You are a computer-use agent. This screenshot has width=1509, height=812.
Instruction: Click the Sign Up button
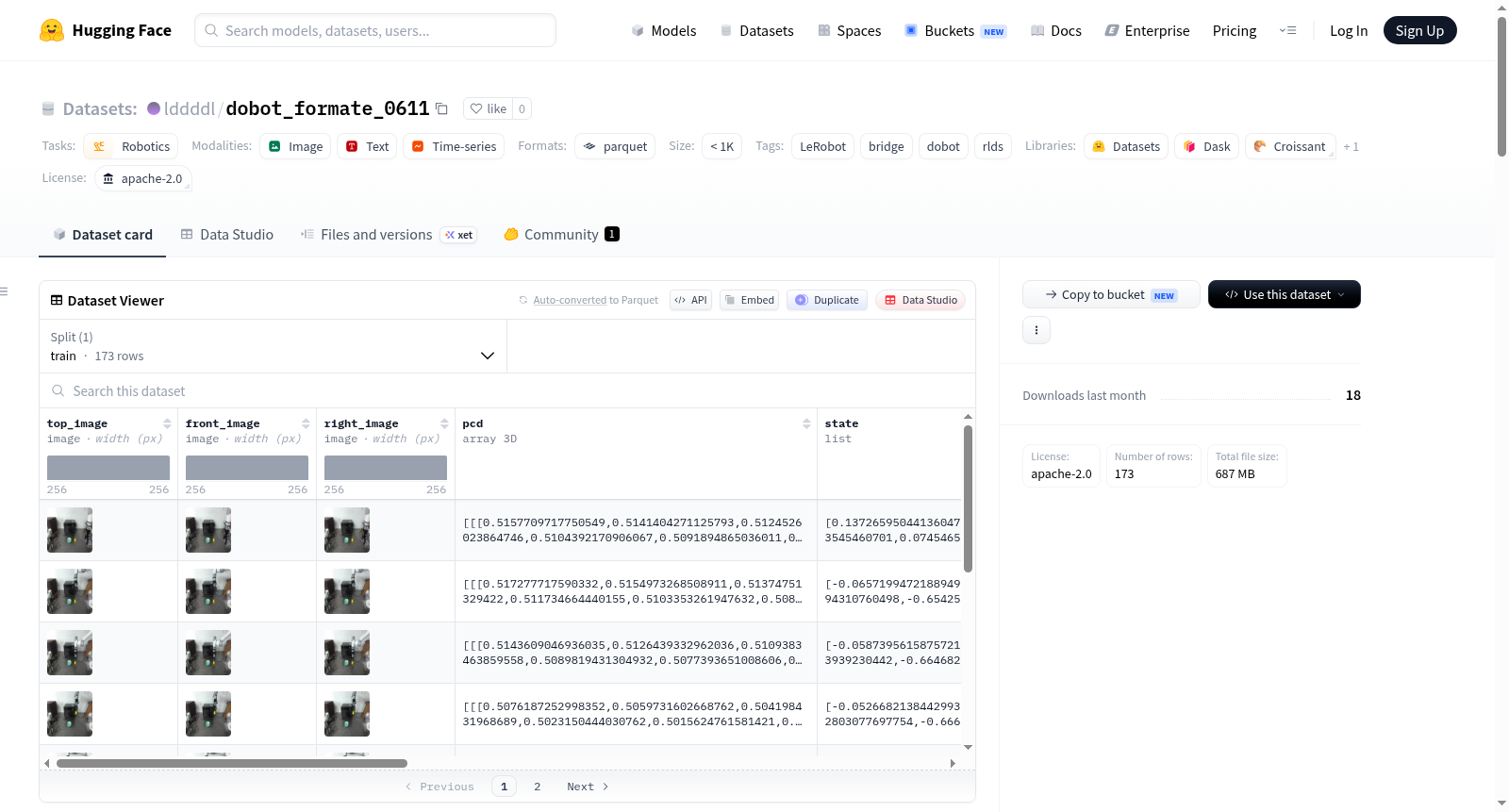coord(1419,30)
